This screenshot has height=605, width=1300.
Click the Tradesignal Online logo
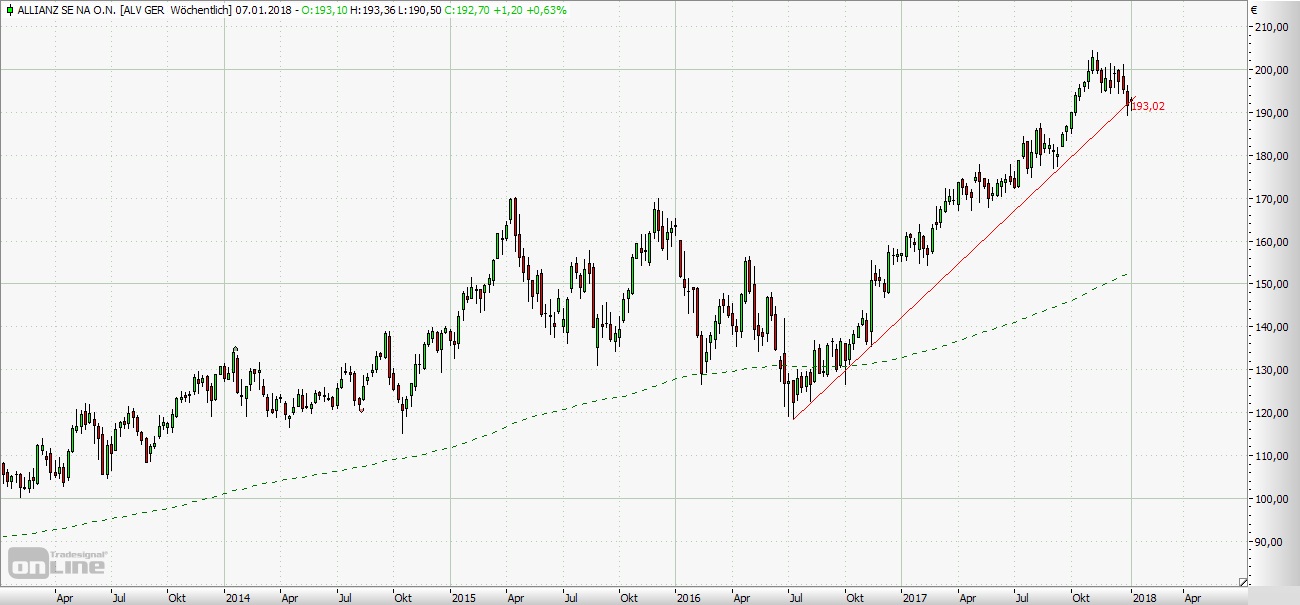58,563
